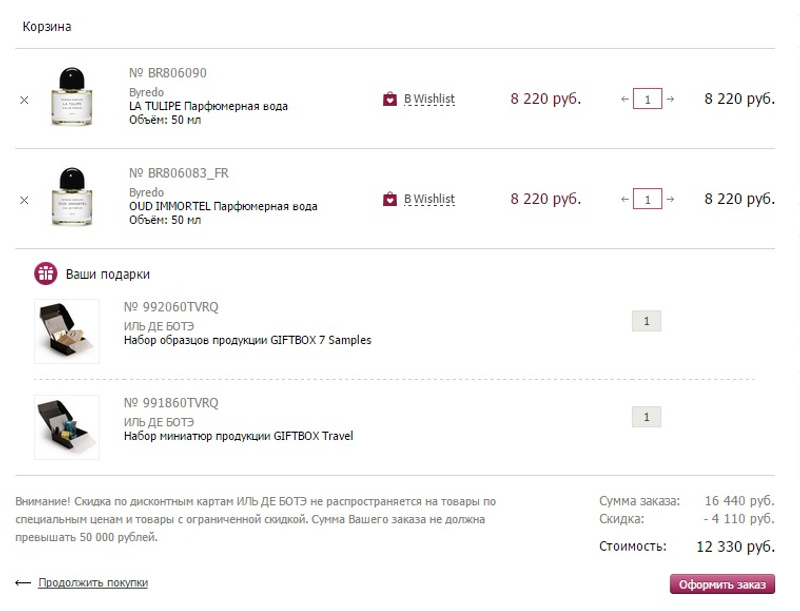The height and width of the screenshot is (611, 800).
Task: Click the LA TULIPE quantity input field
Action: [x=648, y=99]
